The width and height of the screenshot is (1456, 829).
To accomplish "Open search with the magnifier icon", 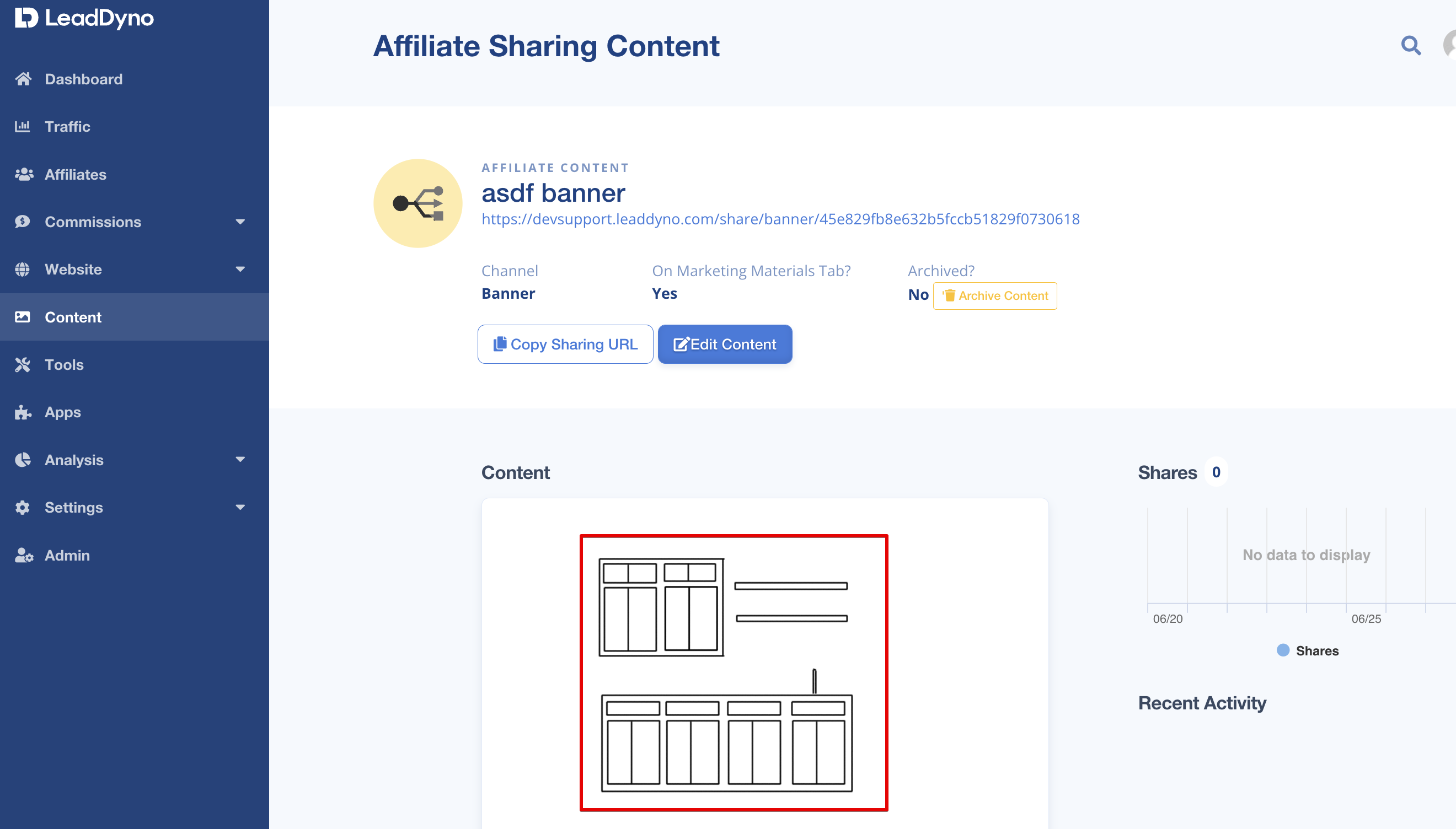I will click(1410, 45).
